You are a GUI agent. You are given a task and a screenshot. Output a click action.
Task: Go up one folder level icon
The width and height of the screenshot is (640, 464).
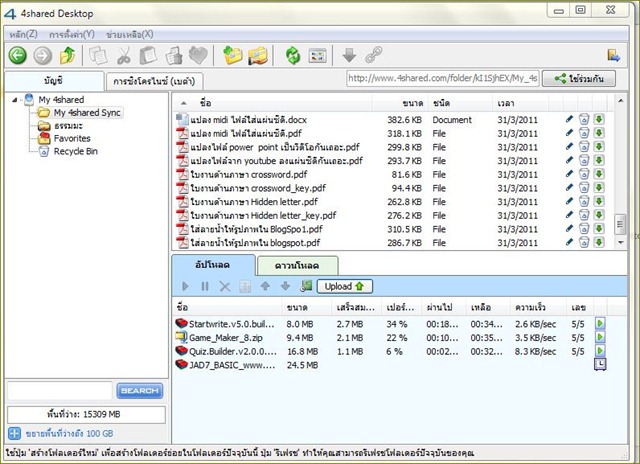tap(67, 56)
